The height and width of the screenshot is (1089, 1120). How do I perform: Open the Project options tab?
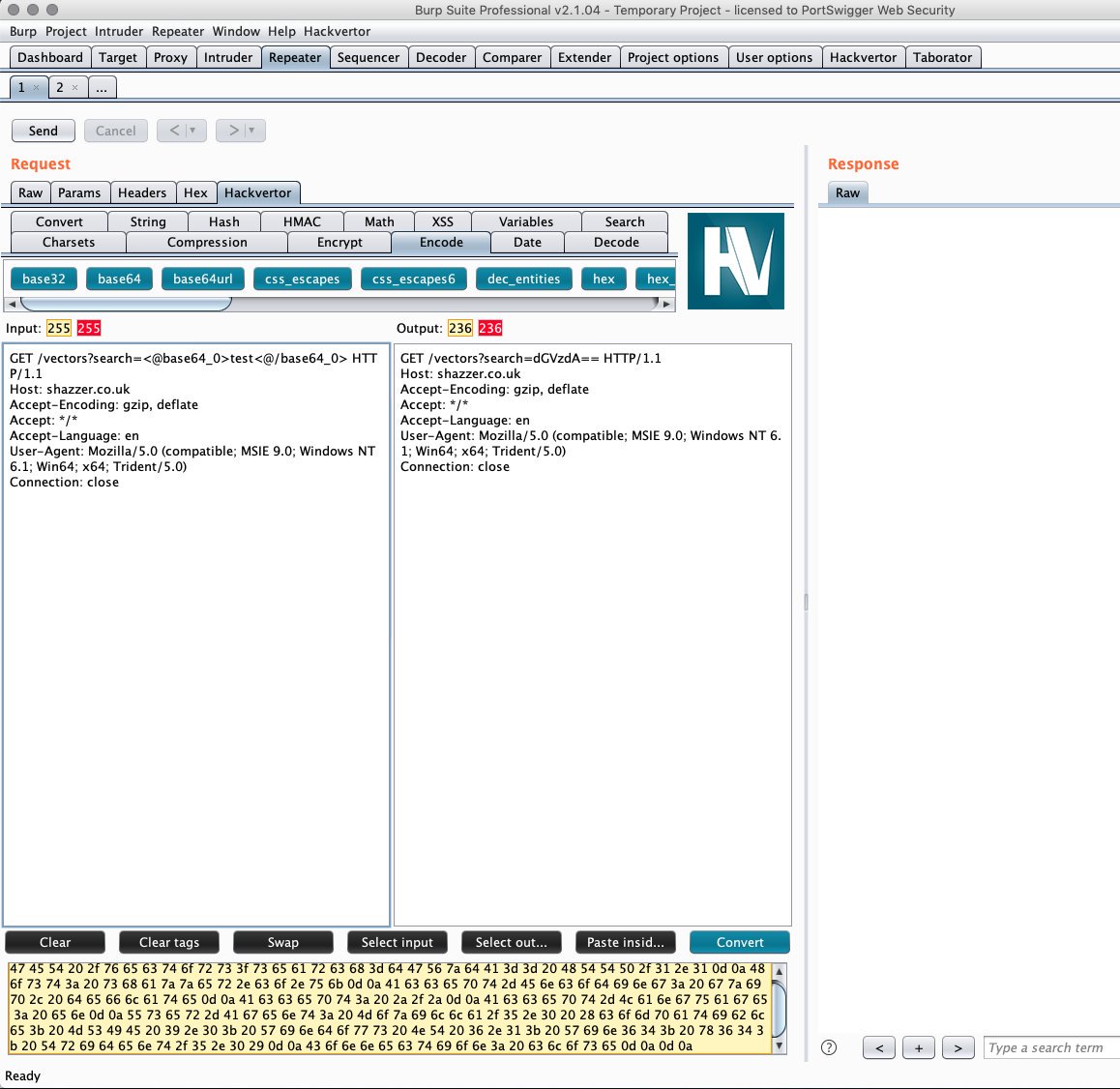673,57
